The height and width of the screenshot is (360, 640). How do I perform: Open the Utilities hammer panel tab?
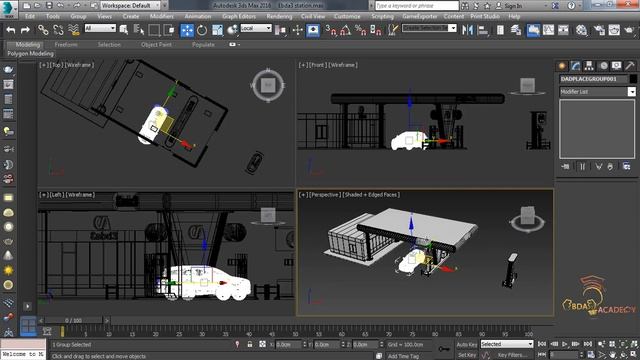(x=630, y=66)
